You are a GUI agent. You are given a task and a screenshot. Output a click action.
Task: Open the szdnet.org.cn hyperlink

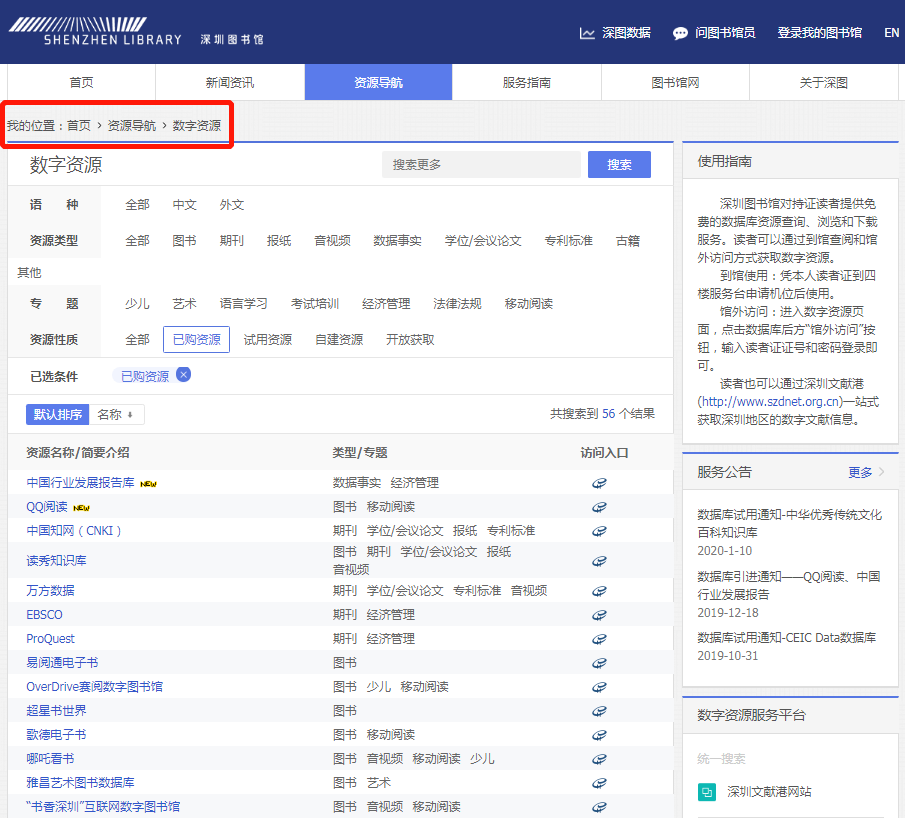[x=771, y=402]
